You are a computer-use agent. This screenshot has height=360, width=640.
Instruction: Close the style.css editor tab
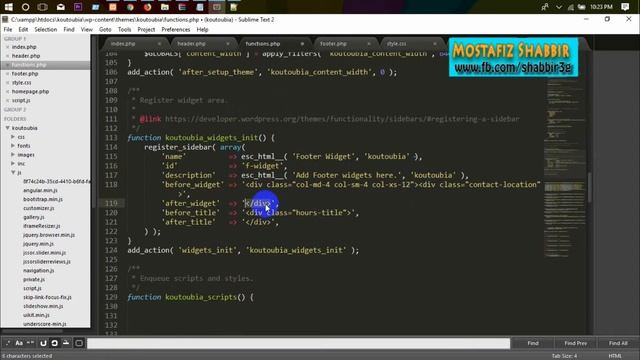[435, 44]
